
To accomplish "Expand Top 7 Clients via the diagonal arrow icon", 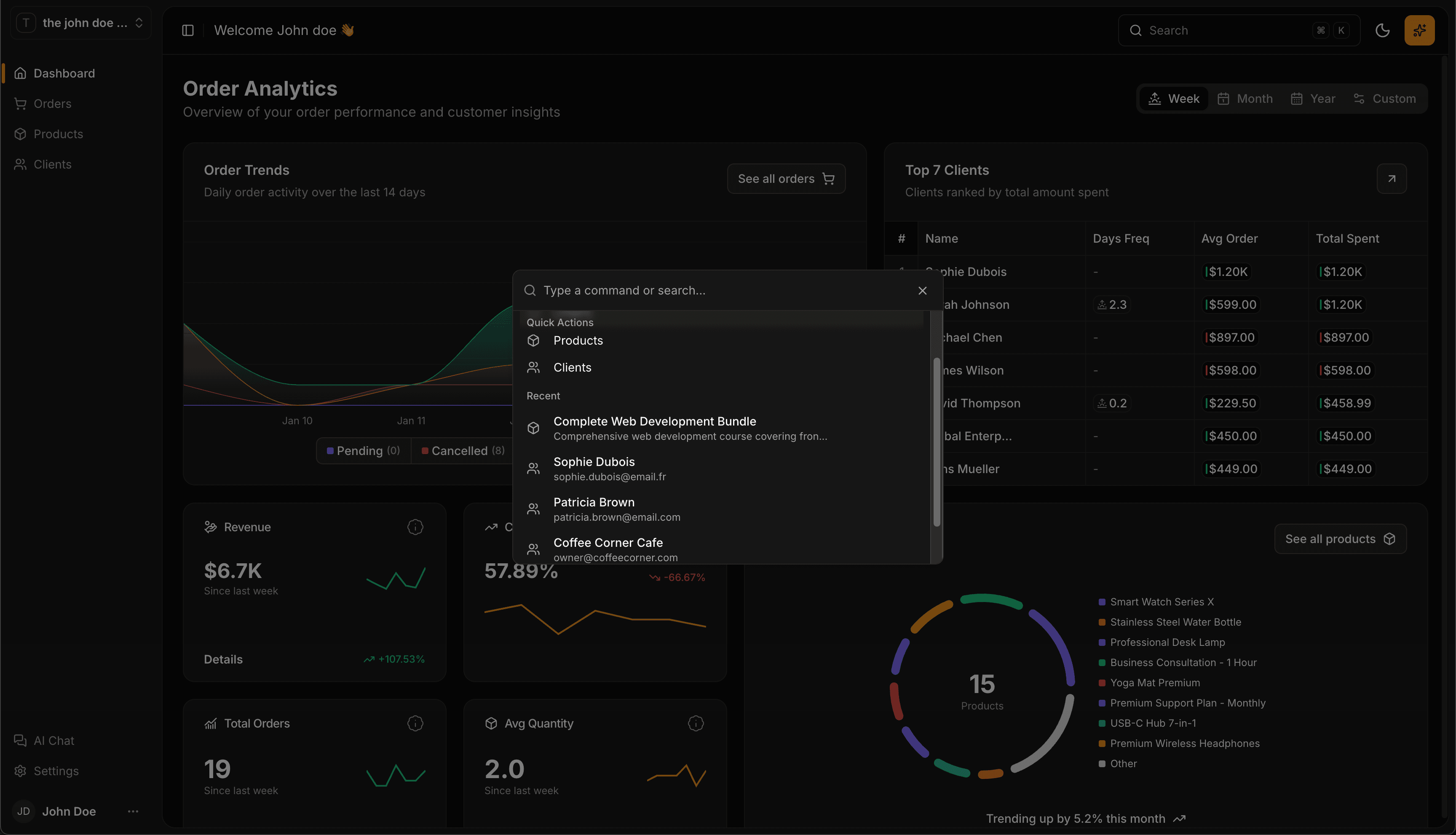I will point(1392,178).
